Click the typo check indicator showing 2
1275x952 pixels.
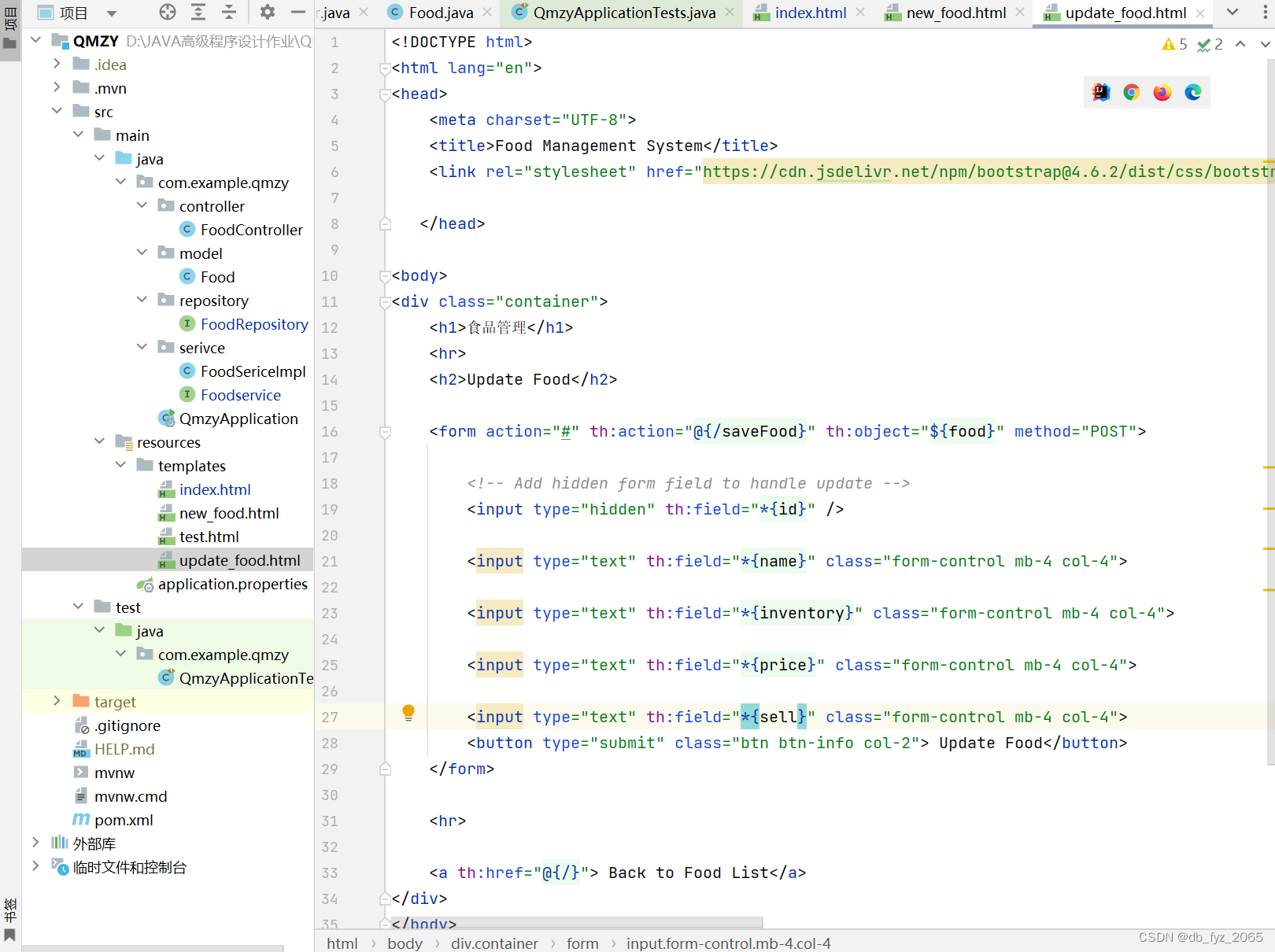point(1210,45)
